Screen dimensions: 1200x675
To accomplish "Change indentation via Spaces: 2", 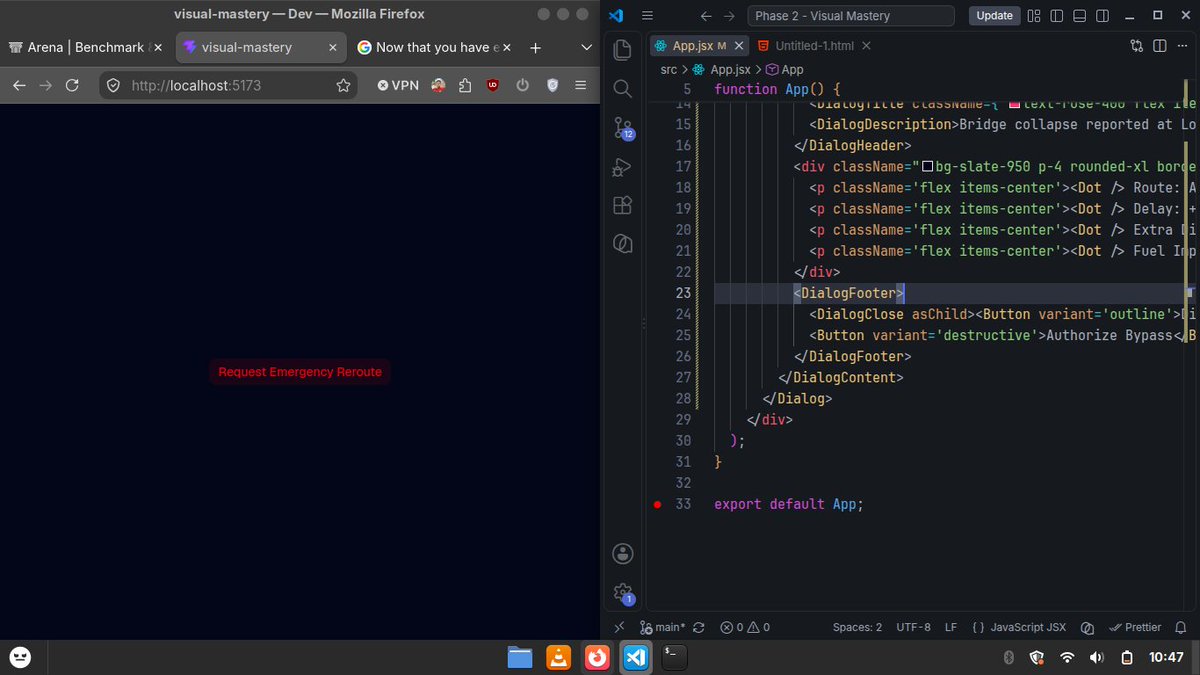I will [857, 627].
